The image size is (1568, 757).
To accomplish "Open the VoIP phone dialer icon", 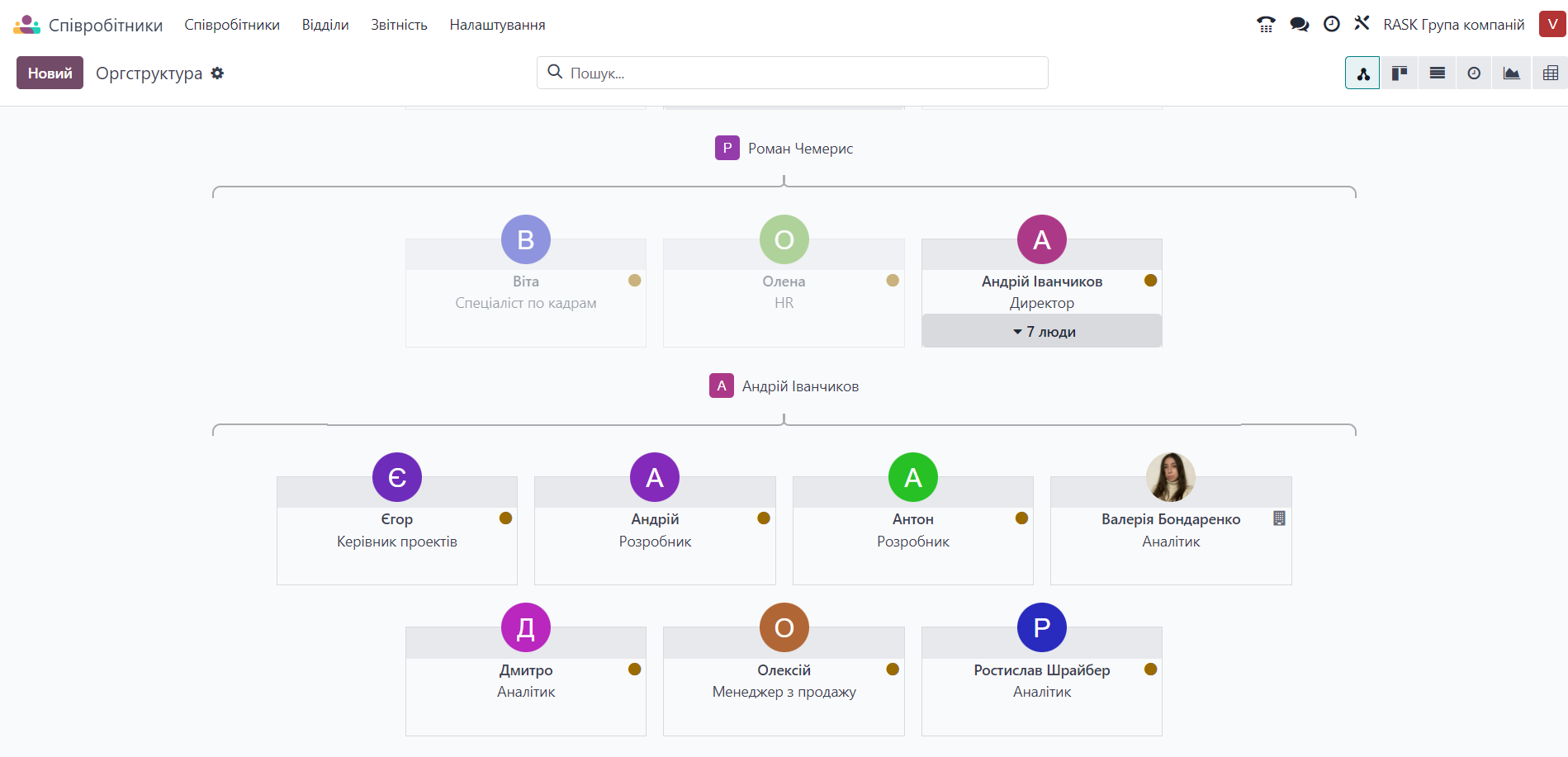I will (1266, 25).
